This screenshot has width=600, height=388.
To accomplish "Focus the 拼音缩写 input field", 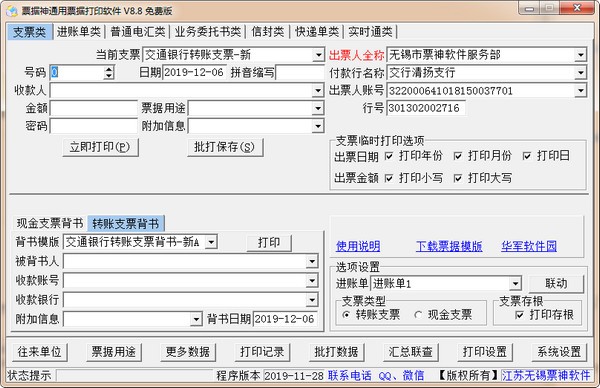I will click(x=300, y=72).
